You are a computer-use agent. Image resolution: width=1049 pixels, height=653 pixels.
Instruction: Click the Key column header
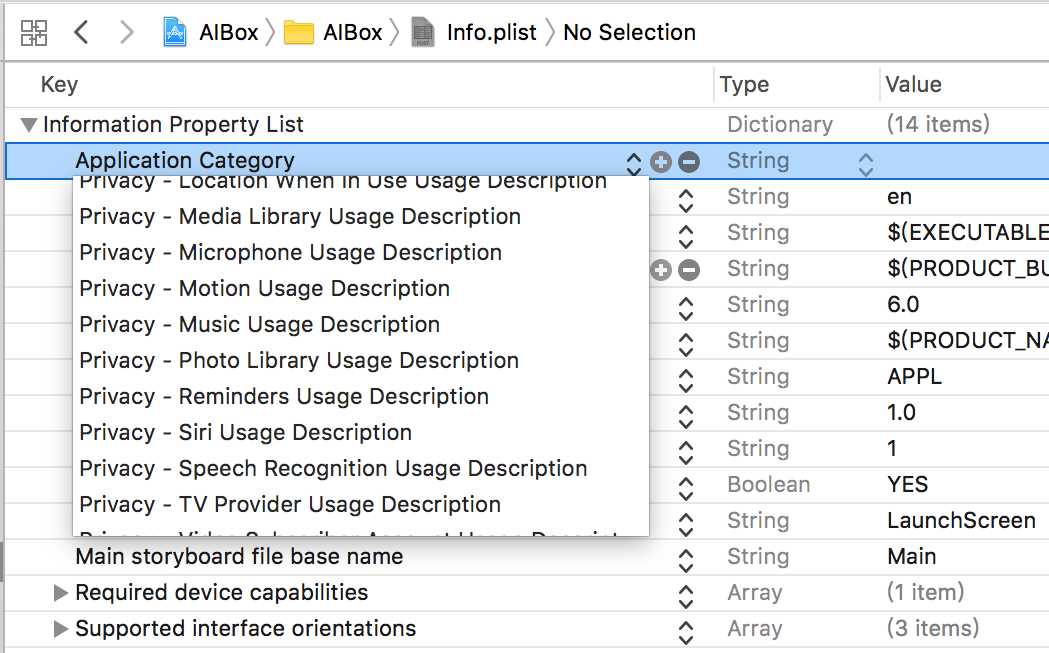click(59, 85)
